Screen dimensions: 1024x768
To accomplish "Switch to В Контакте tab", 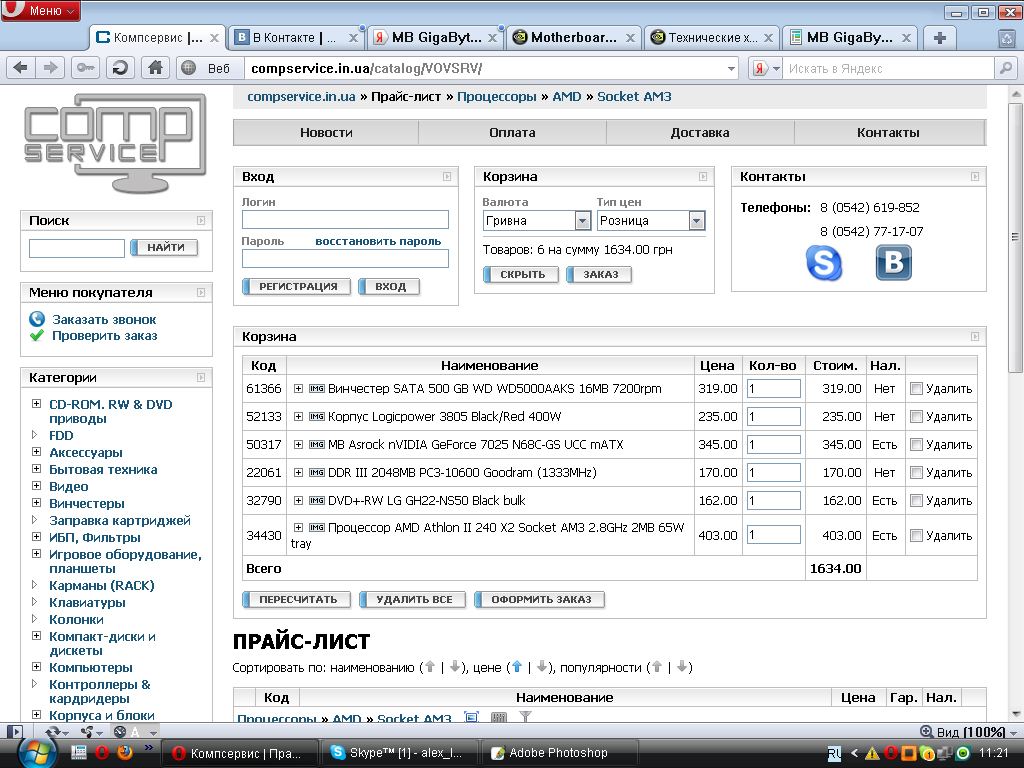I will 296,38.
